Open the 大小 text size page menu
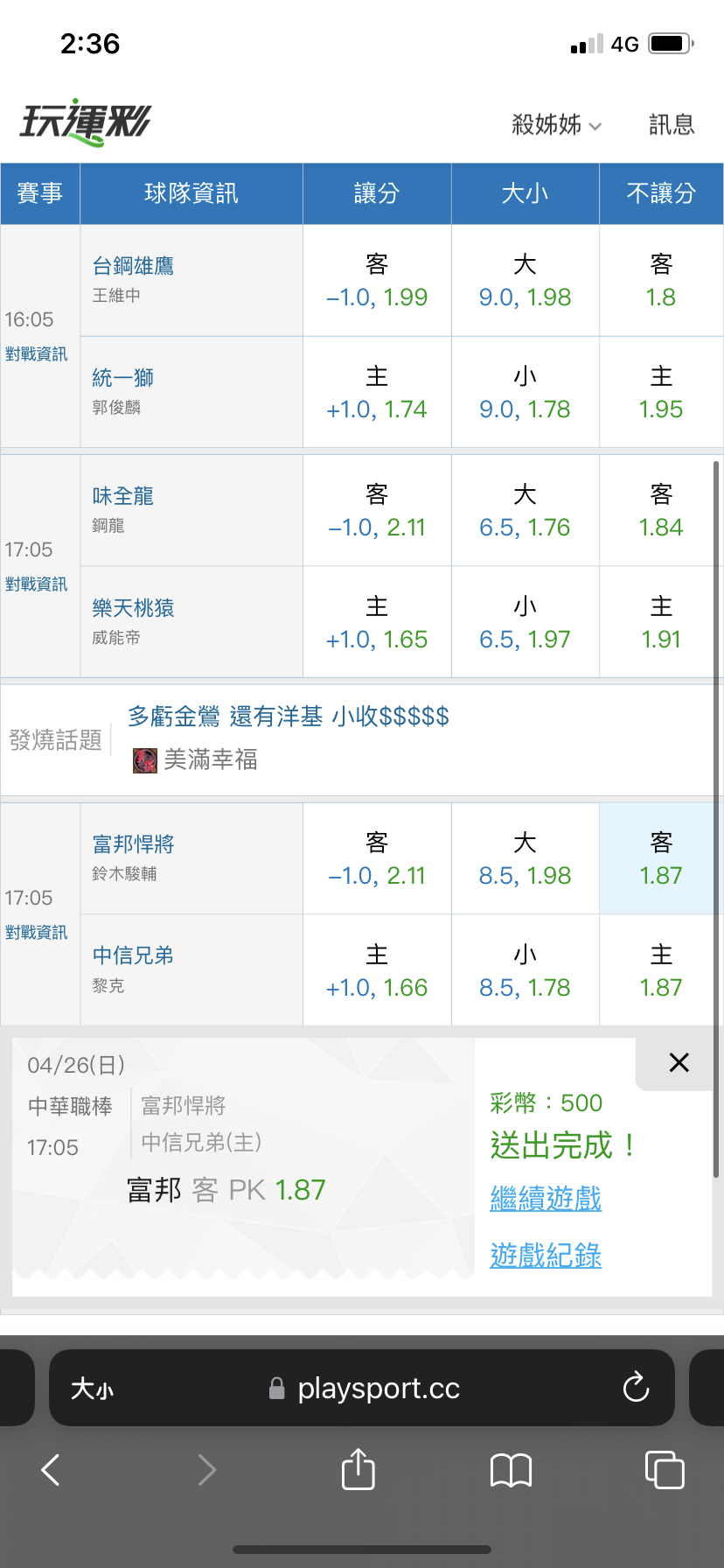Image resolution: width=724 pixels, height=1568 pixels. click(x=92, y=1389)
